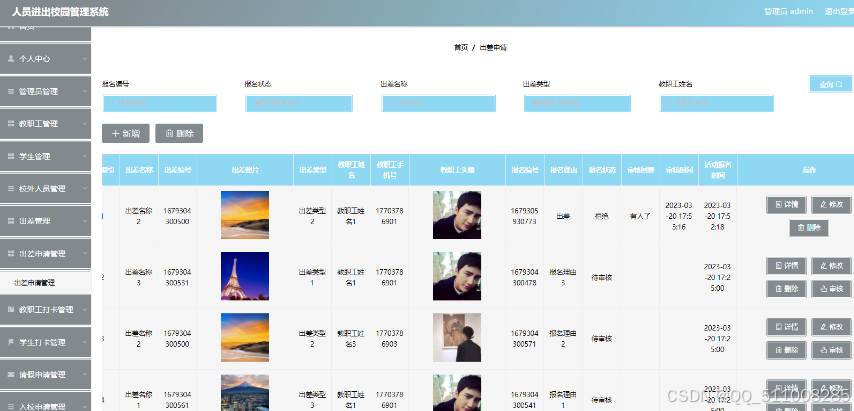Image resolution: width=854 pixels, height=411 pixels.
Task: Click the 退出登录 link in the header
Action: [x=839, y=11]
